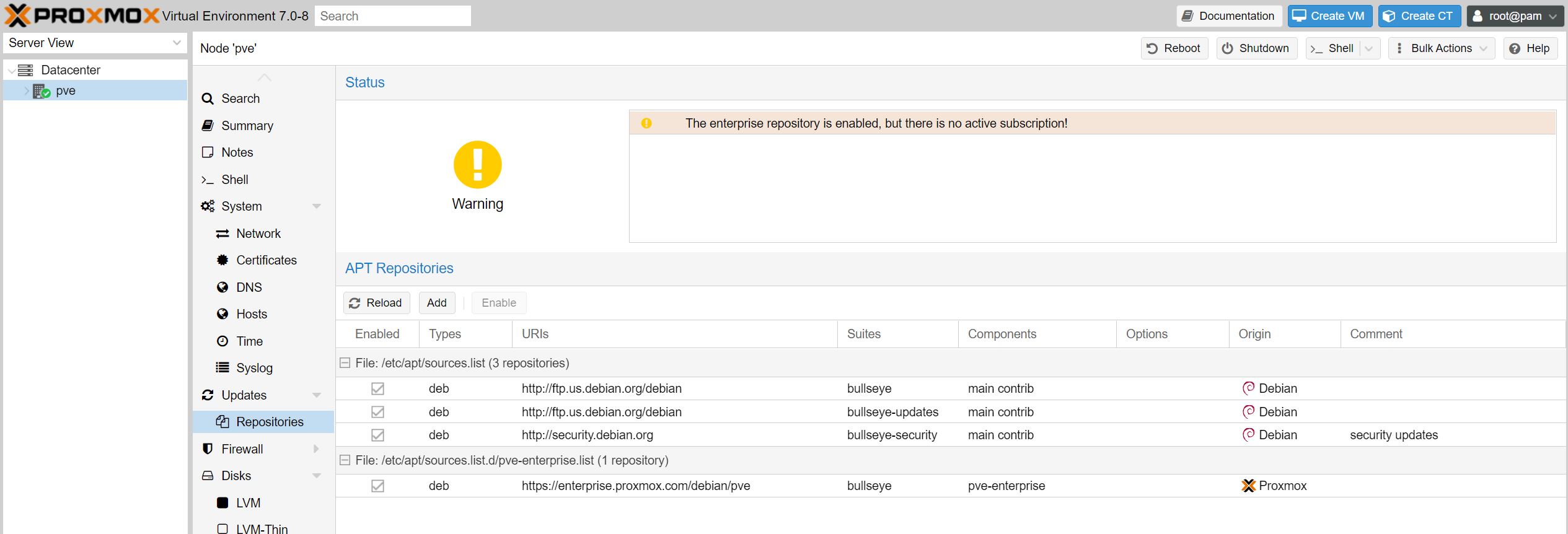The height and width of the screenshot is (534, 1568).
Task: Click the top Search input field
Action: click(x=392, y=16)
